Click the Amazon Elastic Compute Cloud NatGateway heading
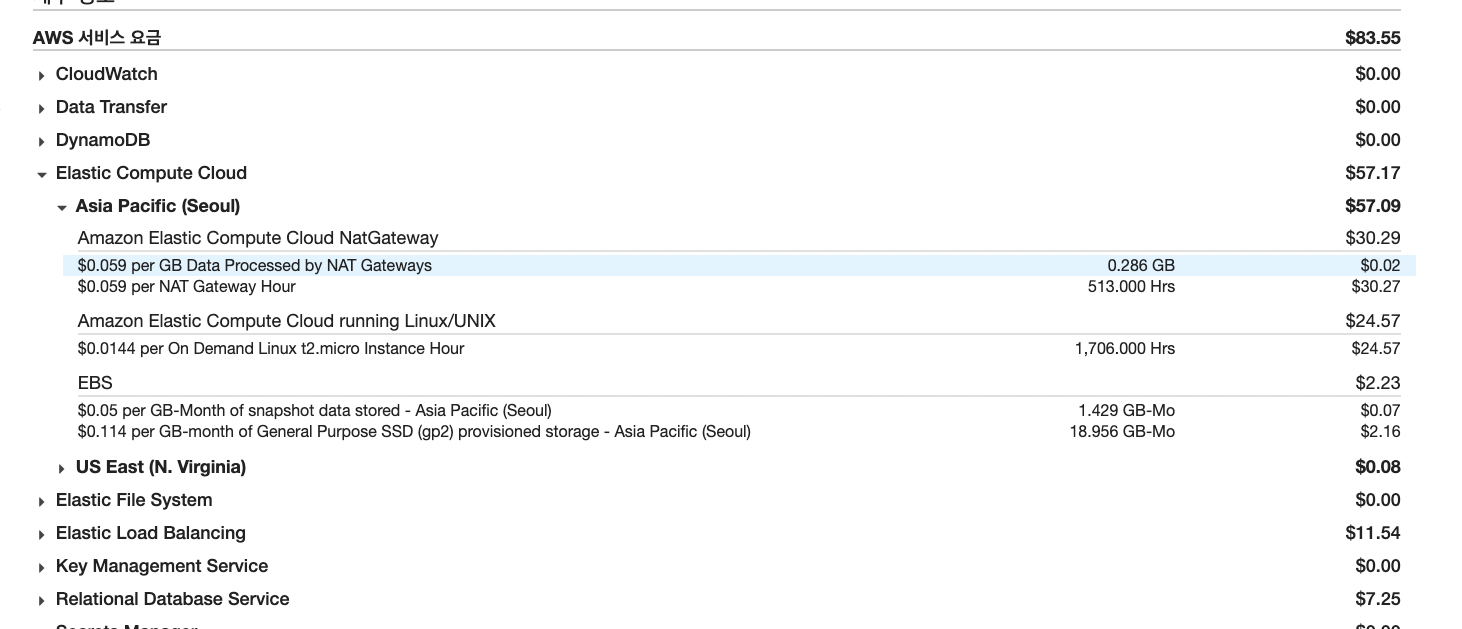Viewport: 1462px width, 629px height. [x=258, y=238]
